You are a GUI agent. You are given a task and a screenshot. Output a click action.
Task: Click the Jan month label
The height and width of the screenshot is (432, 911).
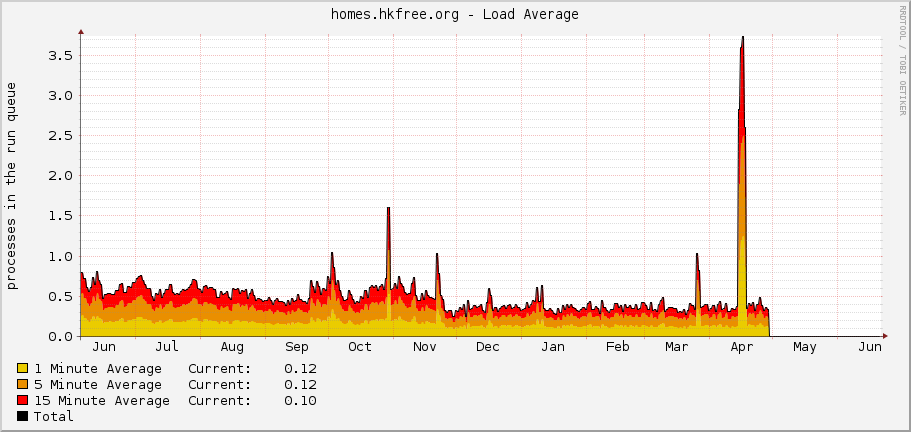pos(553,347)
